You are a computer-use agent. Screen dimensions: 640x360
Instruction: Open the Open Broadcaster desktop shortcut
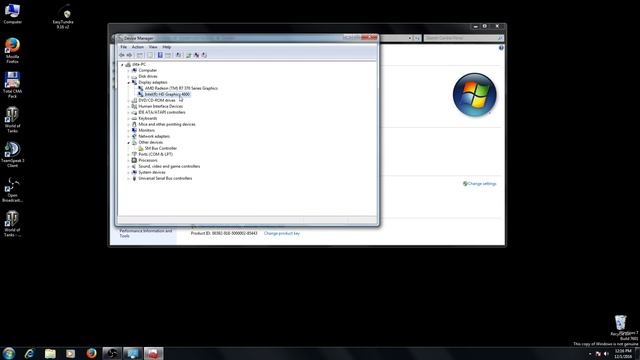tap(12, 189)
